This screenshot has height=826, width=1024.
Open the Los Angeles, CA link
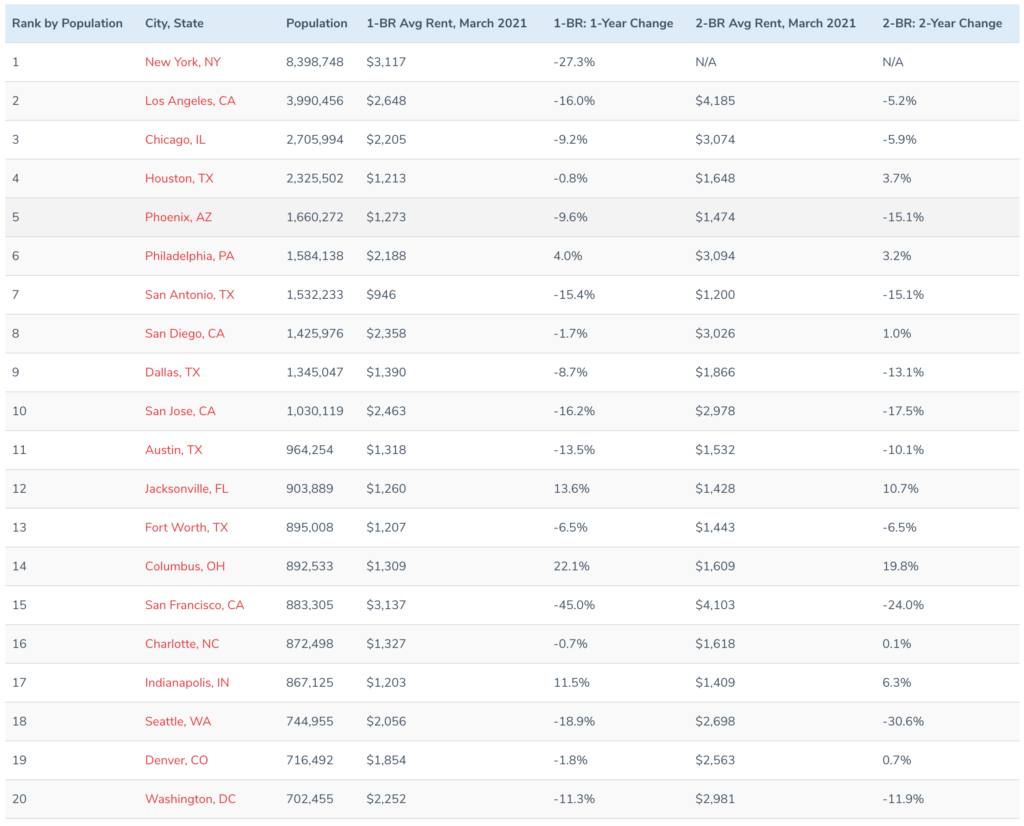190,101
